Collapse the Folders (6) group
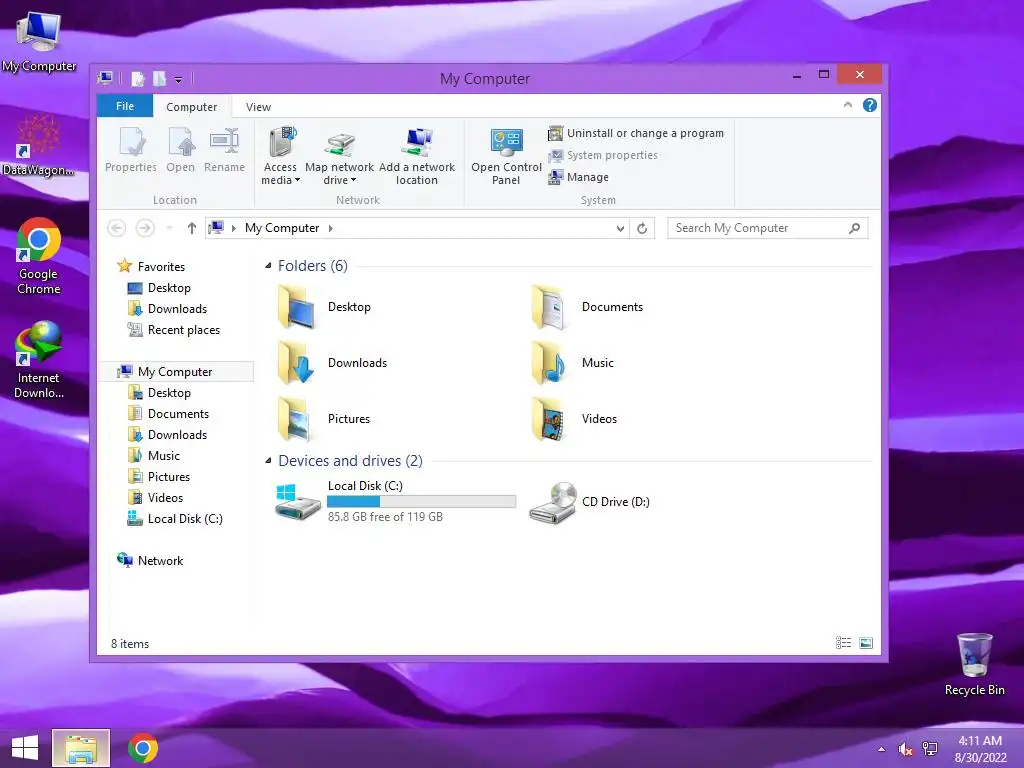Image resolution: width=1024 pixels, height=768 pixels. coord(268,266)
